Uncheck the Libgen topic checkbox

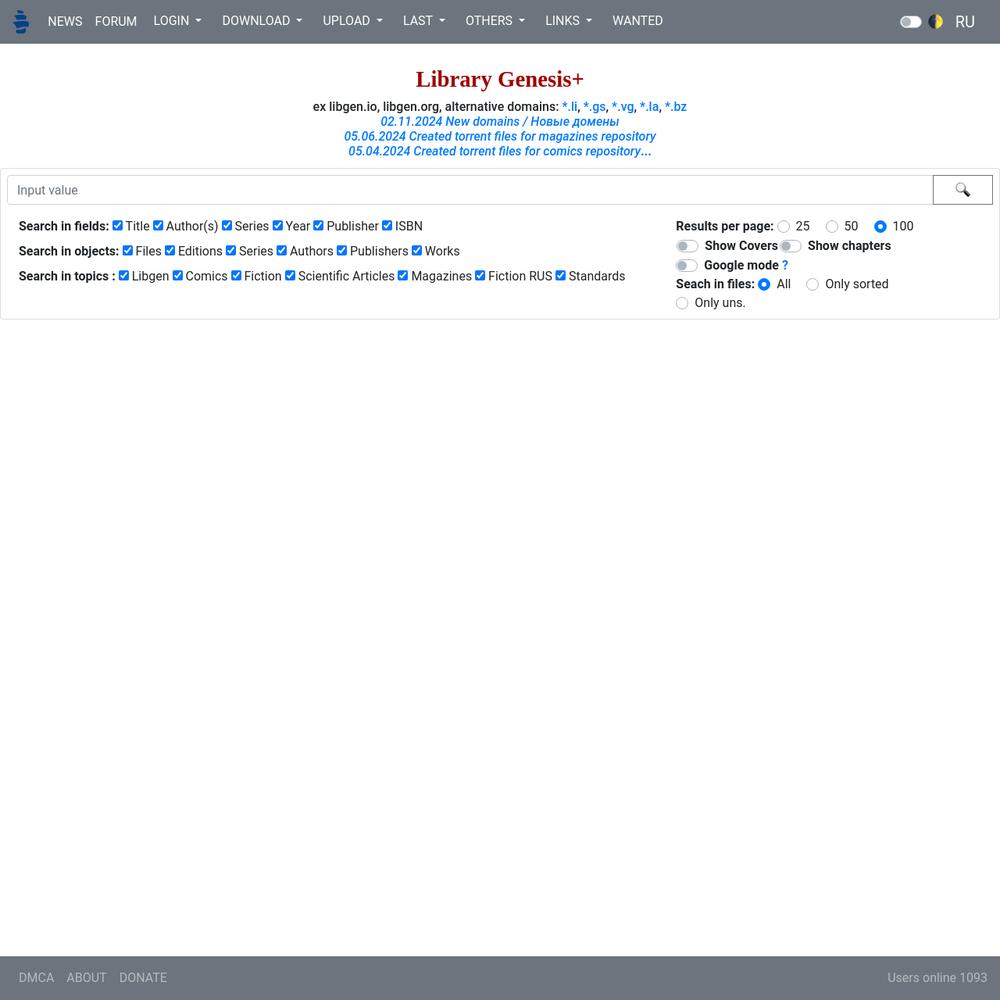[124, 276]
